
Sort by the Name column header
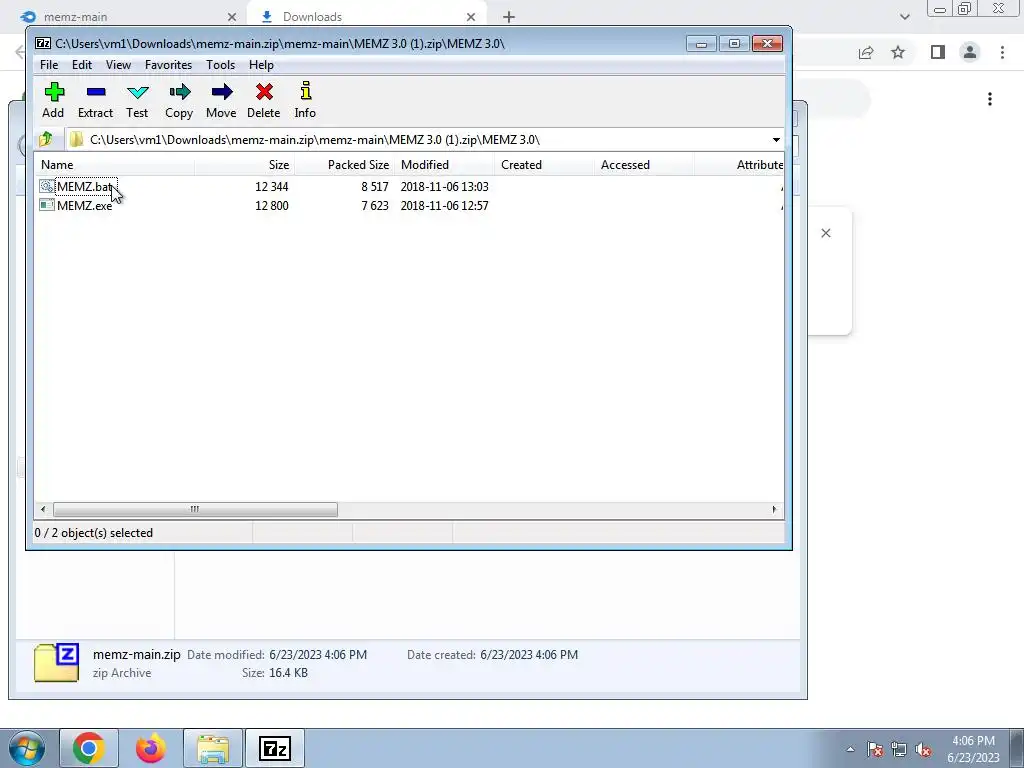tap(114, 165)
